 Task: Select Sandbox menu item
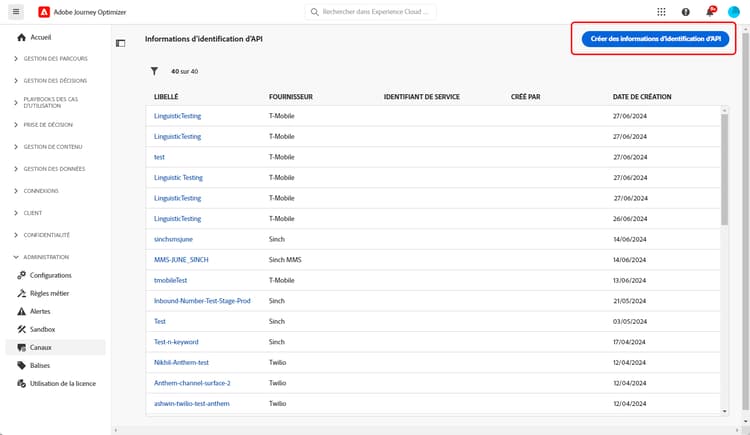(x=42, y=329)
